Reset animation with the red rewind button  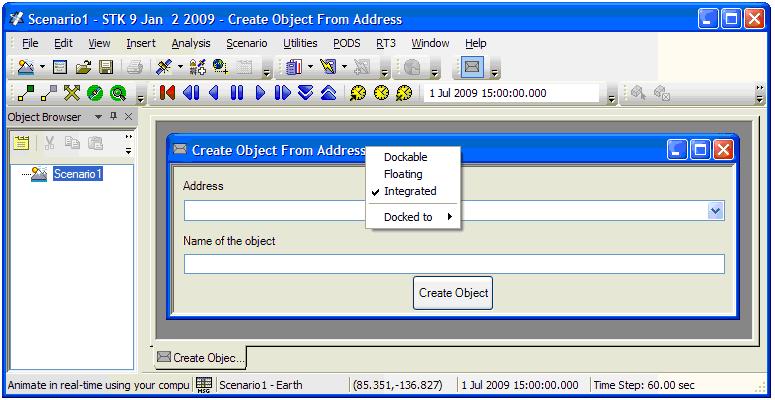tap(167, 94)
